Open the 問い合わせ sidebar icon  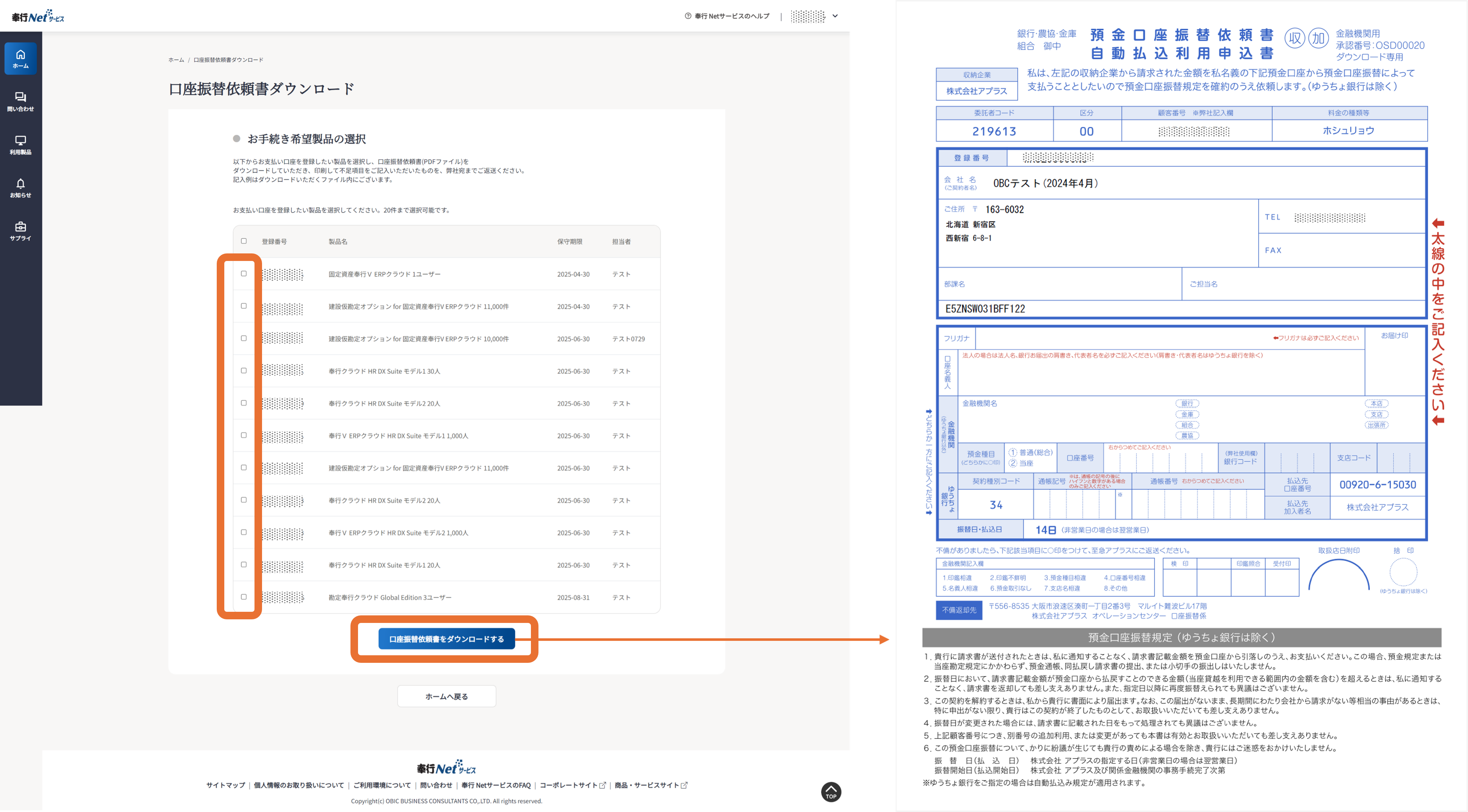pos(20,101)
